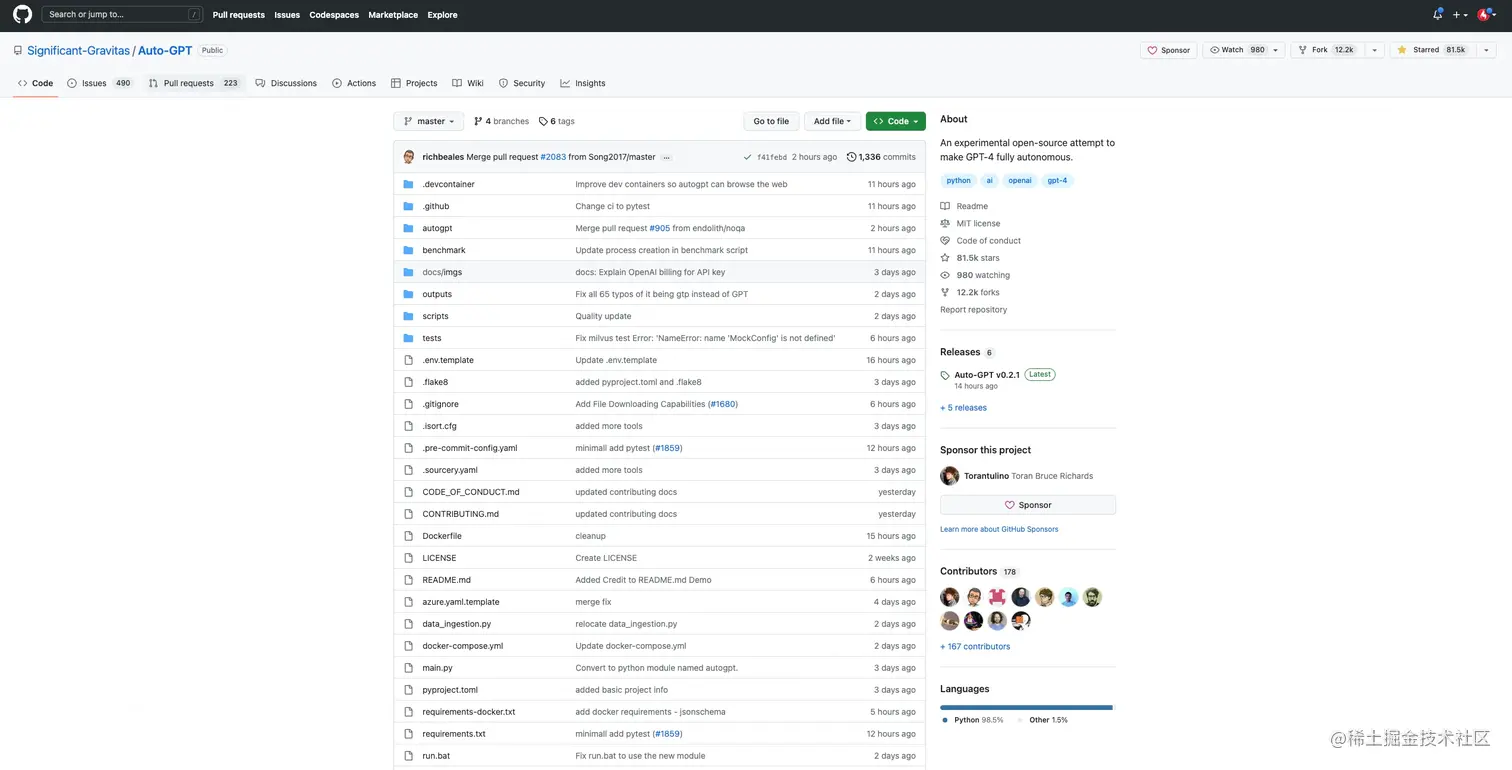Open the Insights tab
Viewport: 1512px width, 770px height.
point(583,83)
